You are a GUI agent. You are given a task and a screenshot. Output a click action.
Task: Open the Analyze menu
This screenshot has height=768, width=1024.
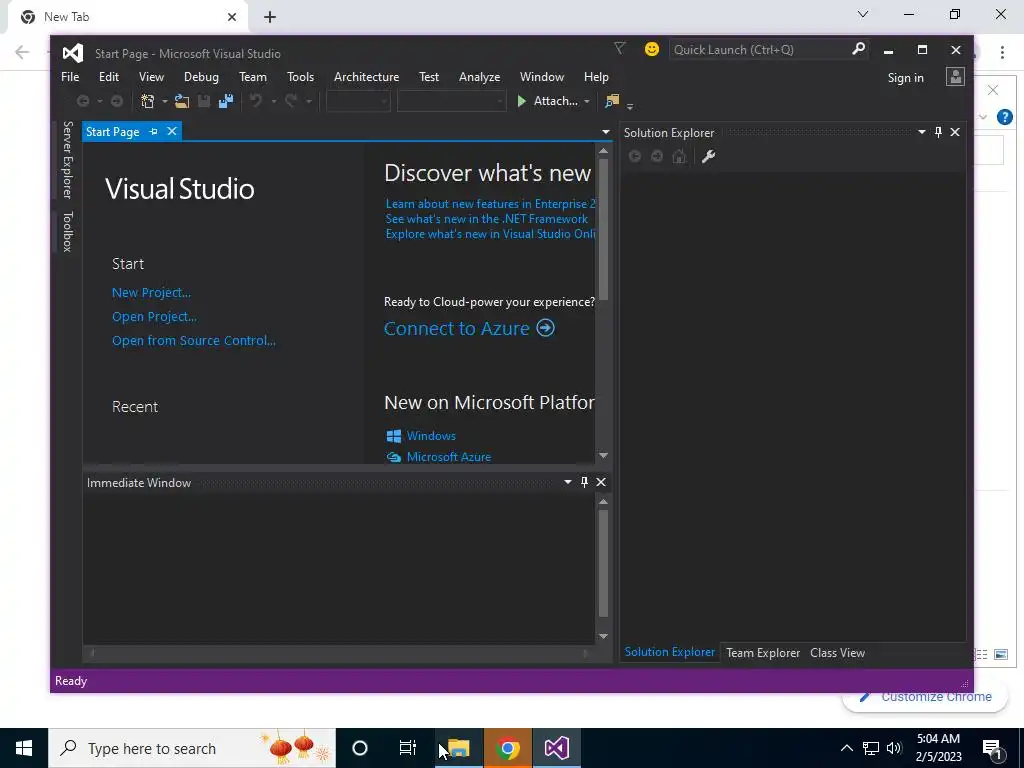click(479, 77)
